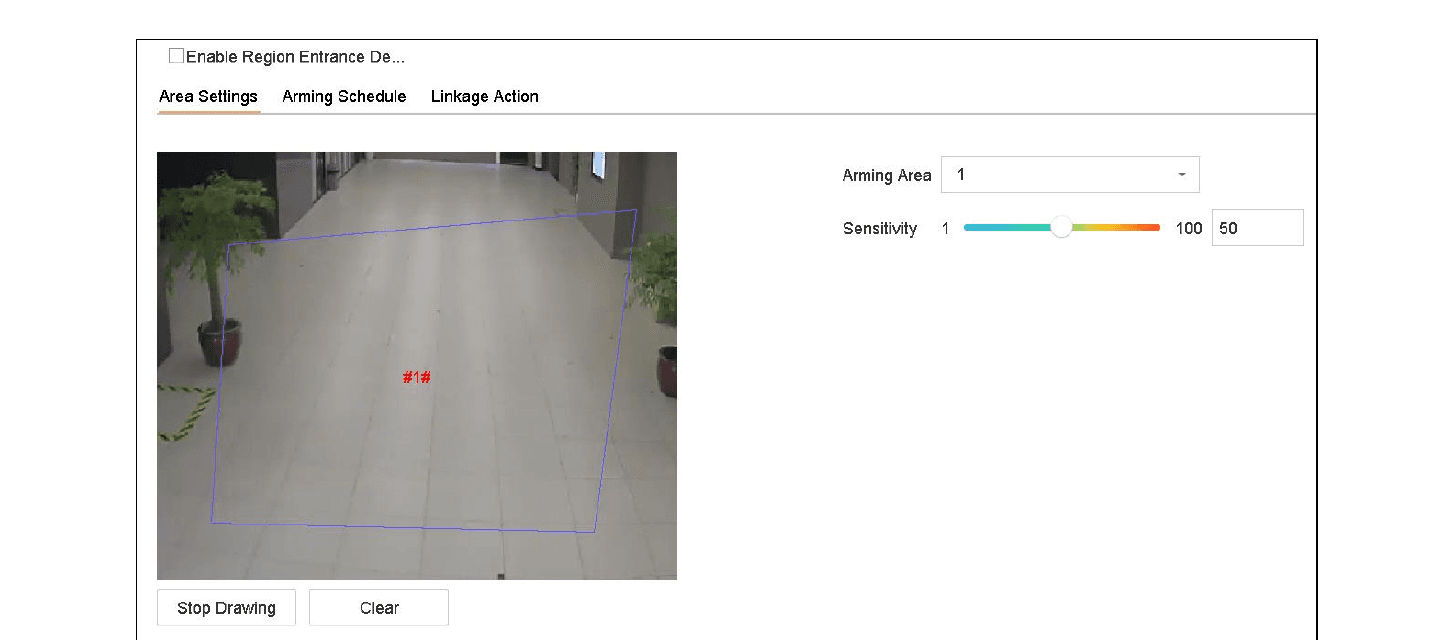Click the Arming Area dropdown arrow

tap(1182, 175)
